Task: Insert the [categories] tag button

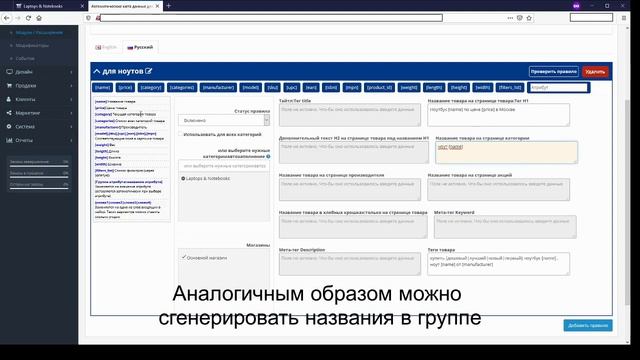Action: pyautogui.click(x=182, y=87)
